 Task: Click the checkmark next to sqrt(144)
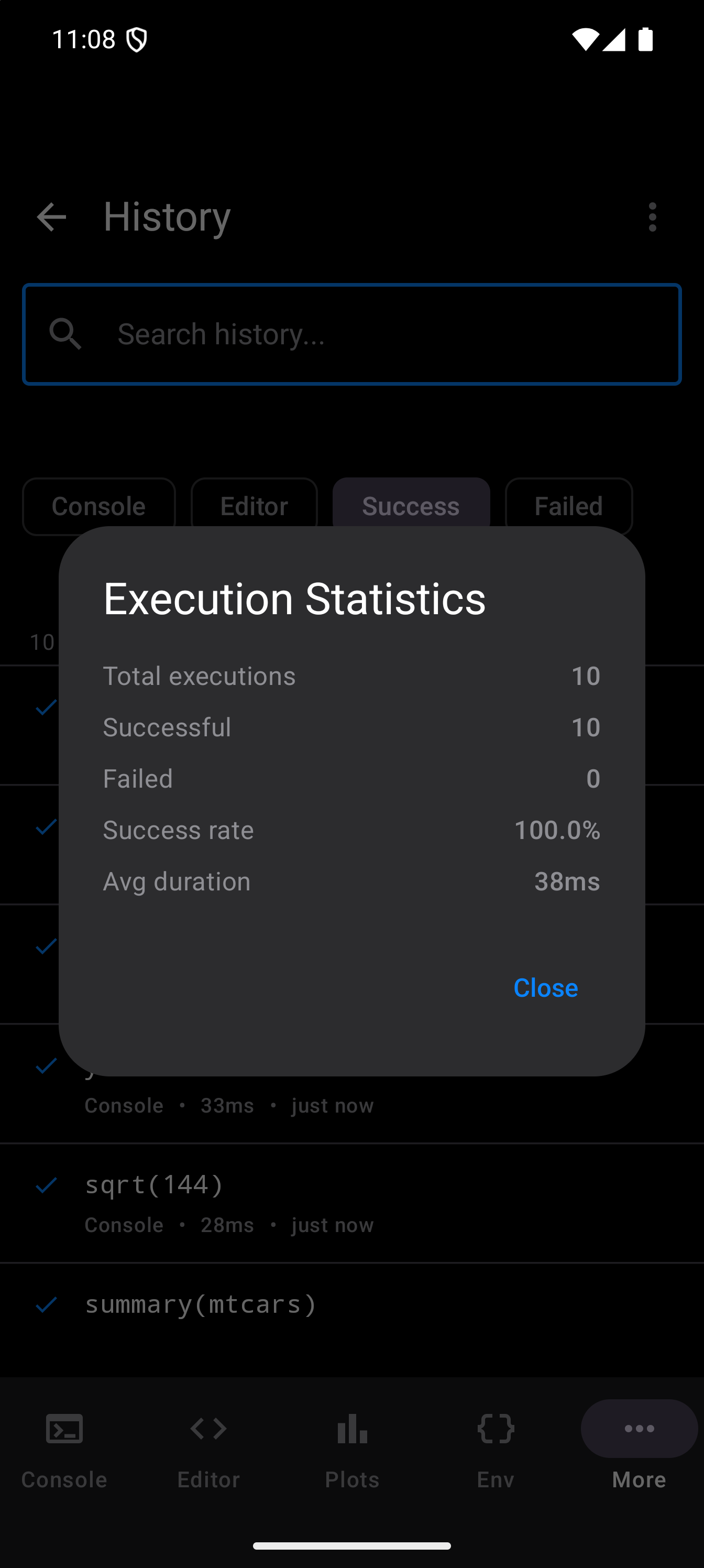tap(46, 1185)
